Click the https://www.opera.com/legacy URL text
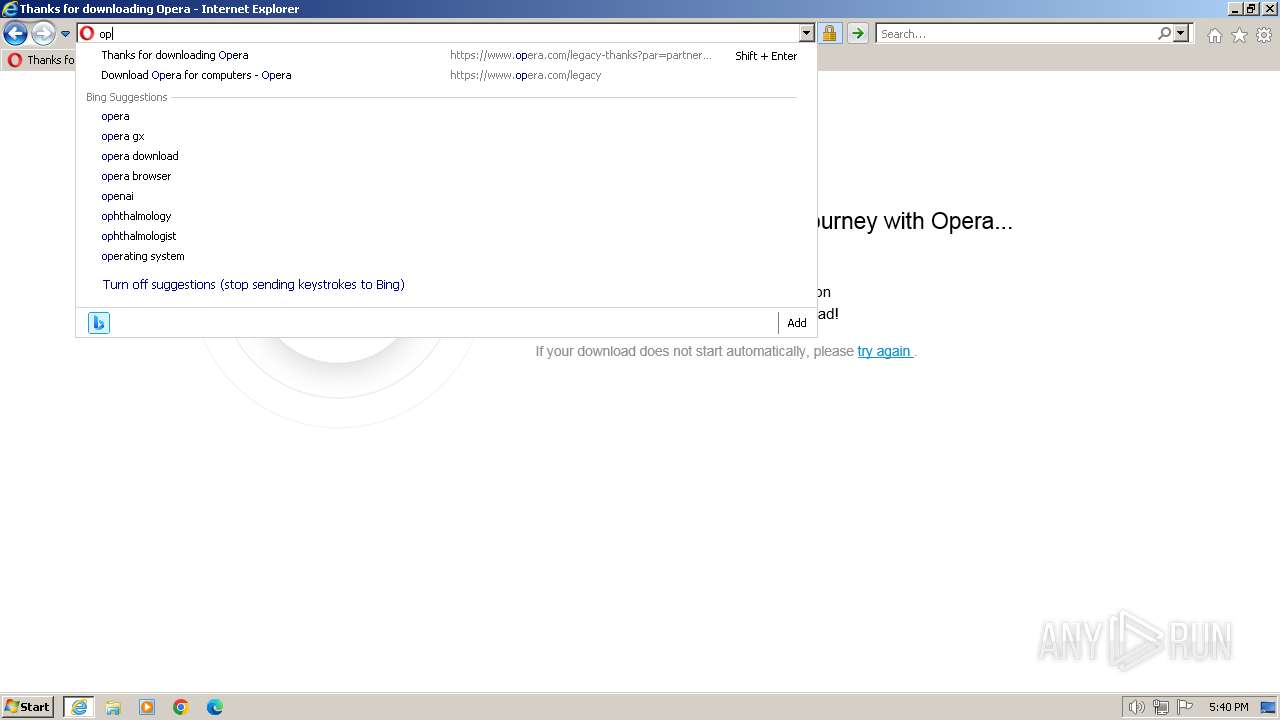 [526, 75]
